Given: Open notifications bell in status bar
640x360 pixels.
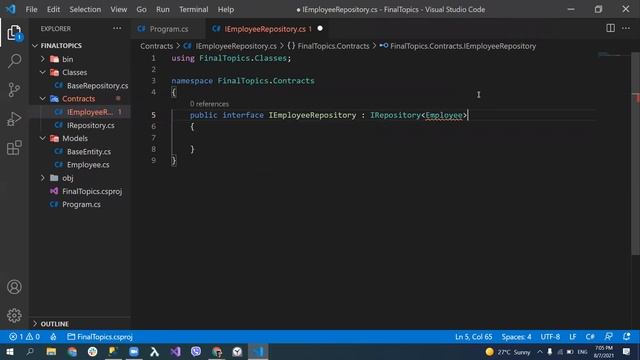Looking at the screenshot, I should click(627, 337).
